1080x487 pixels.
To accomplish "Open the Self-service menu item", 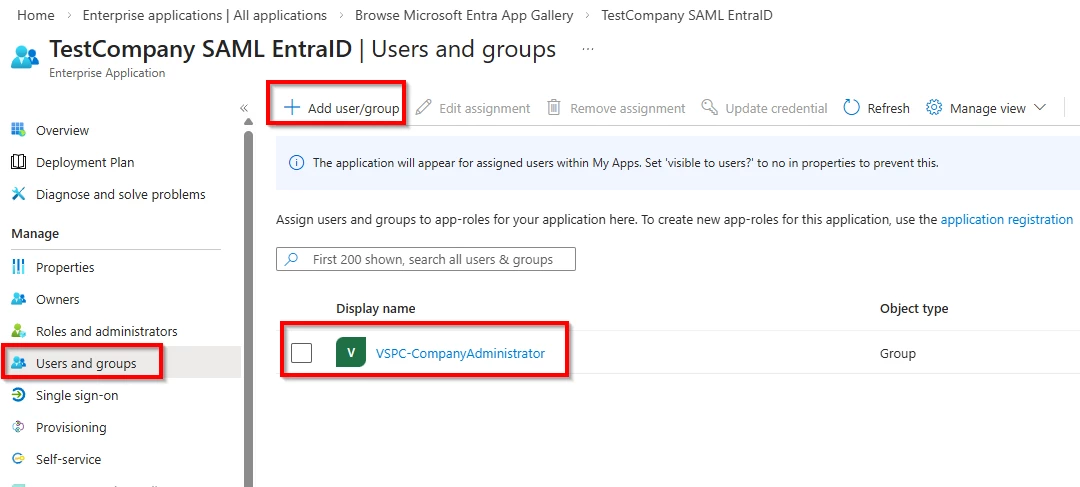I will tap(69, 459).
